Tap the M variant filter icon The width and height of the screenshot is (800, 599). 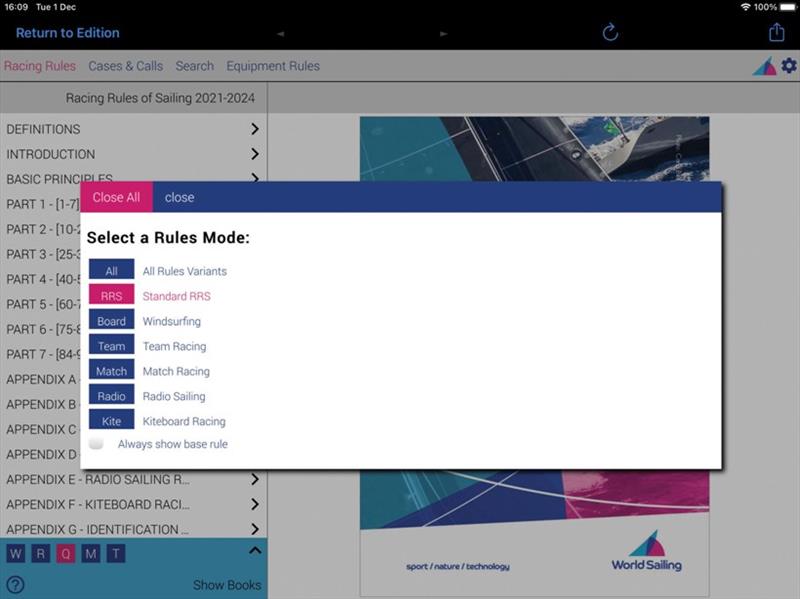coord(91,554)
